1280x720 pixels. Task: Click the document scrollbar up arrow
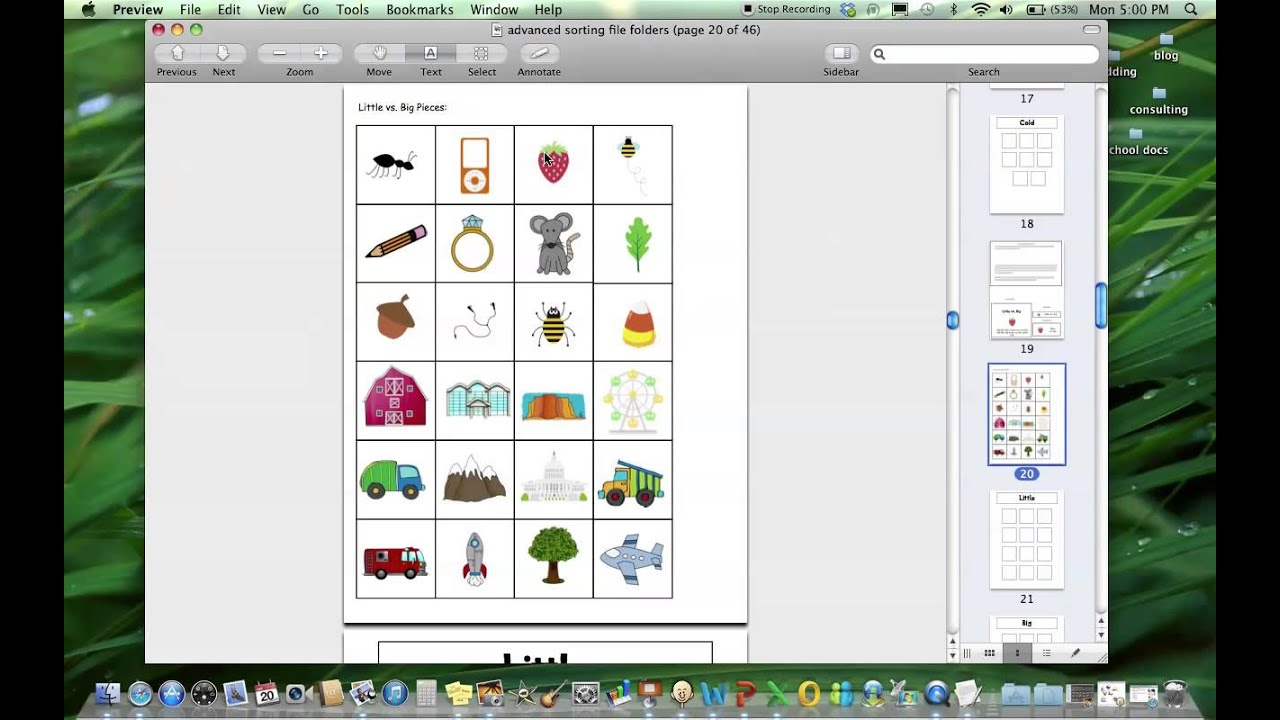pos(952,641)
